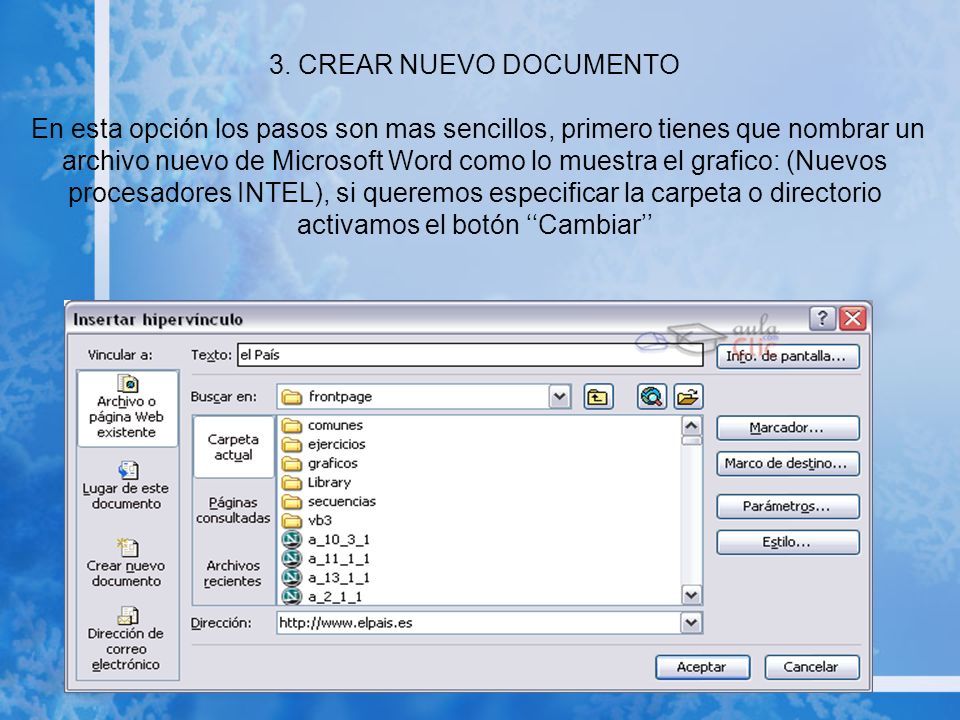Click the a_13_1_1 web file icon
Screen dimensions: 960x720
(292, 577)
